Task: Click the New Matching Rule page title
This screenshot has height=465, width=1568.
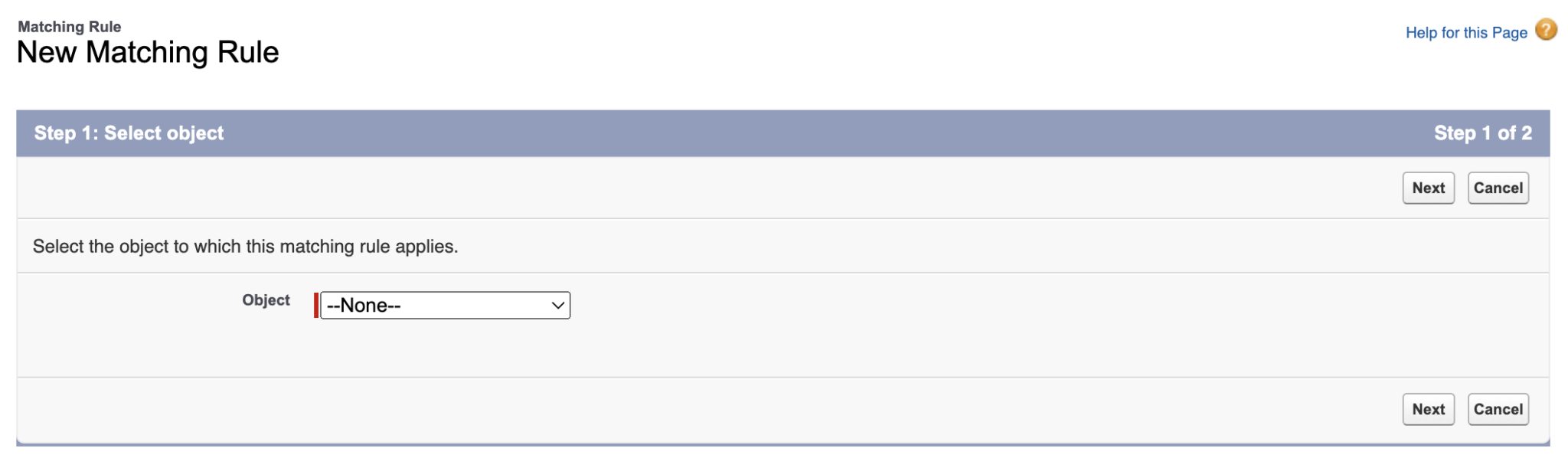Action: click(148, 52)
